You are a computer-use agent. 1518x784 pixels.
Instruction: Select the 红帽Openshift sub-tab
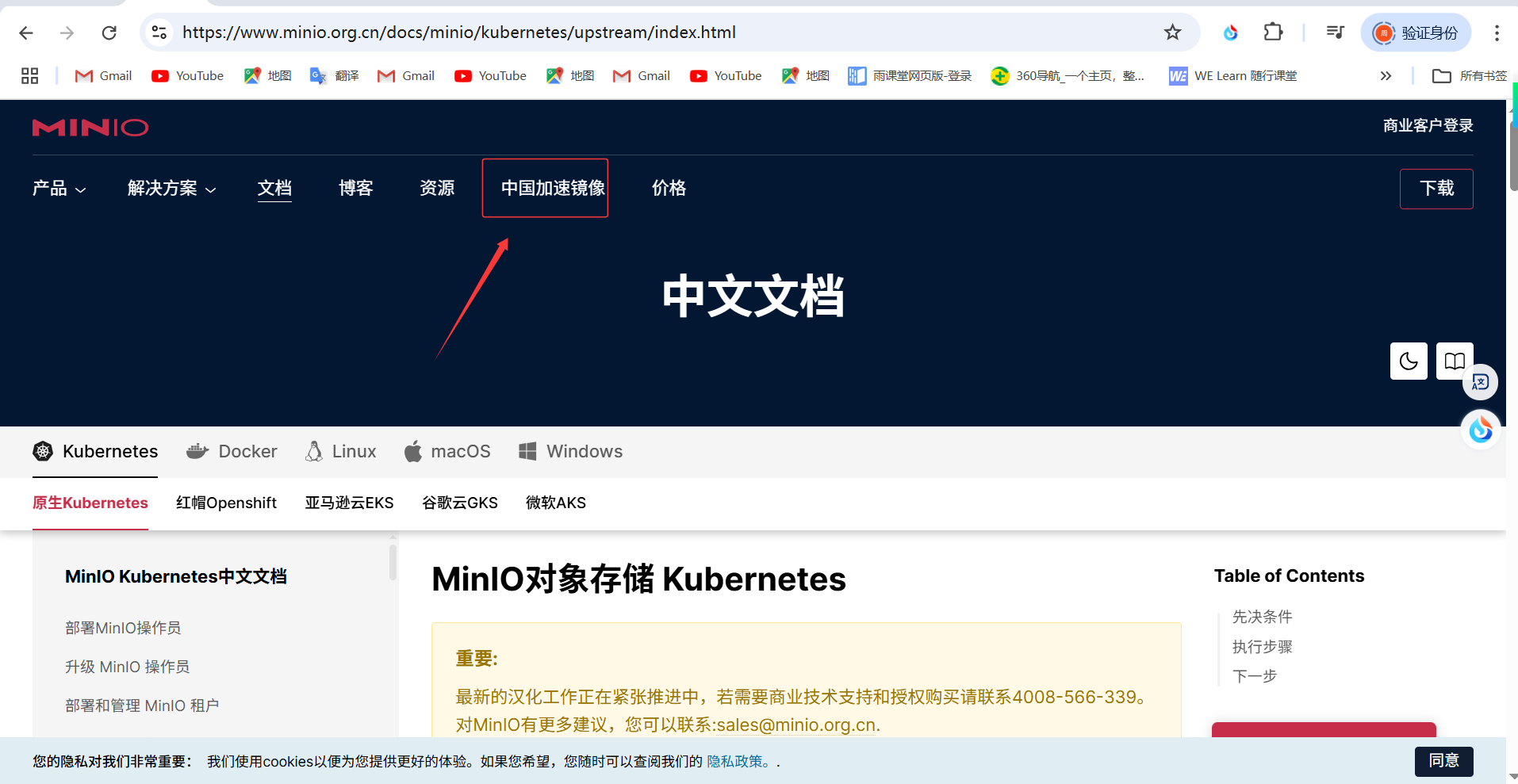(x=226, y=503)
